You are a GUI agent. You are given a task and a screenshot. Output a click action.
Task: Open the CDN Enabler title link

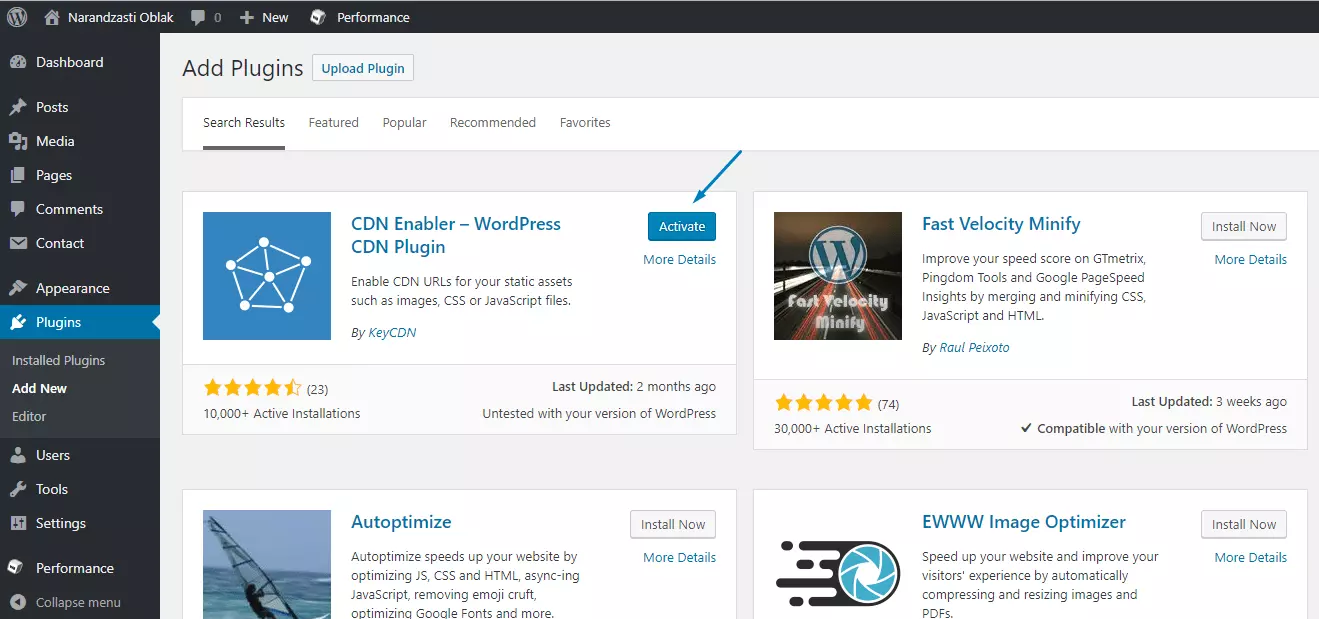tap(456, 235)
